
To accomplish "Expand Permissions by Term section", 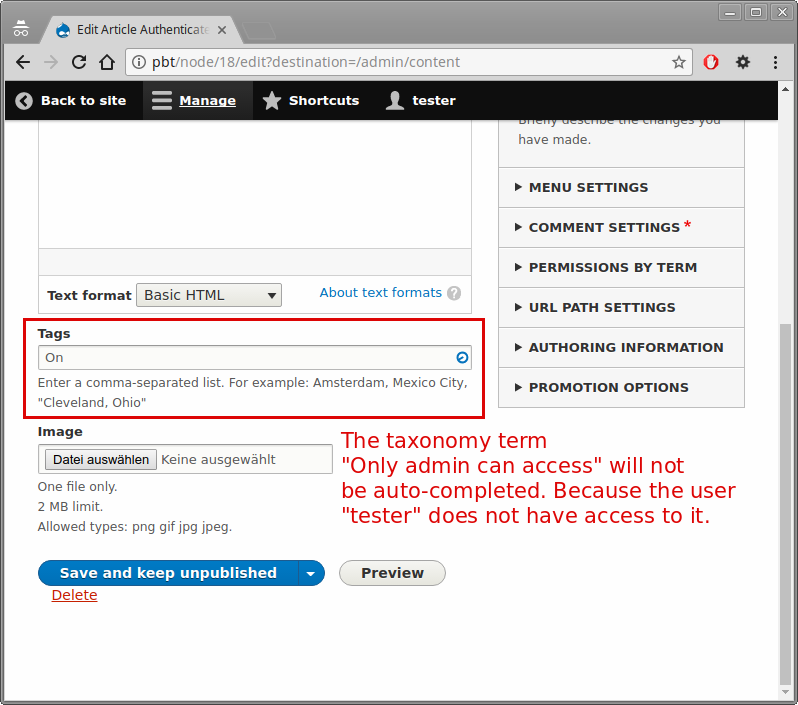I will coord(612,267).
